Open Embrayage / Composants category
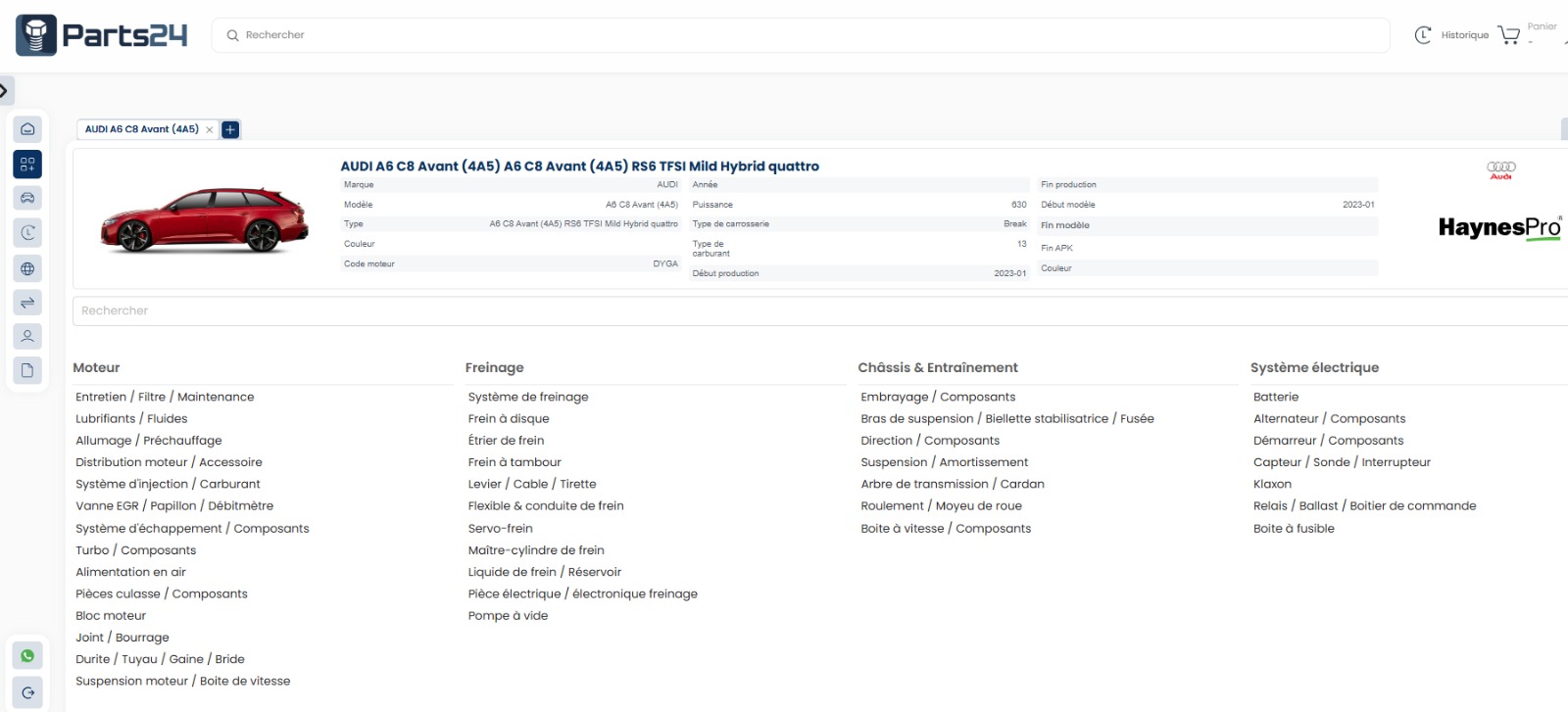Image resolution: width=1568 pixels, height=712 pixels. pyautogui.click(x=938, y=397)
